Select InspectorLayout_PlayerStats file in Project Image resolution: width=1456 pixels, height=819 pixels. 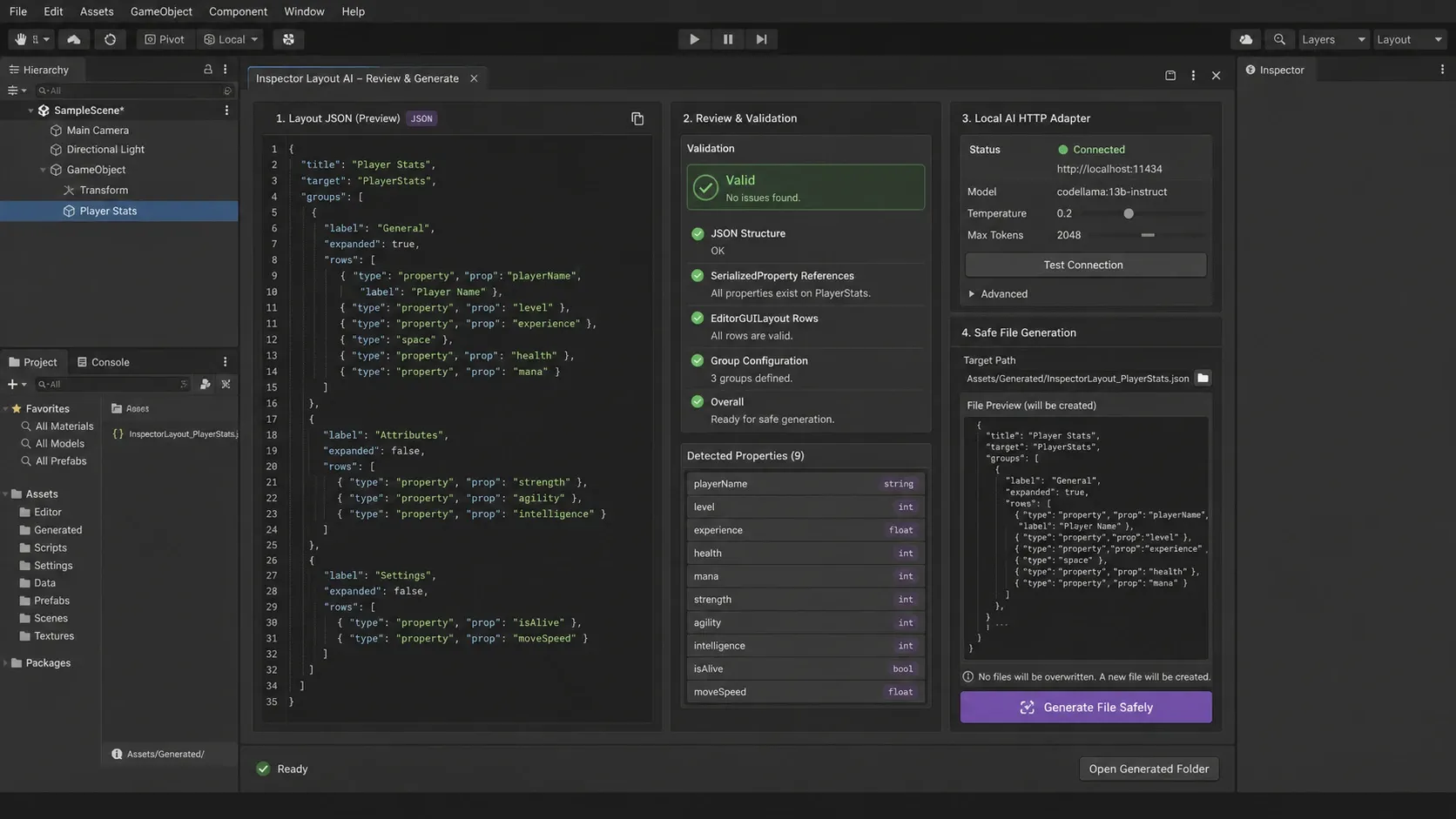[175, 433]
